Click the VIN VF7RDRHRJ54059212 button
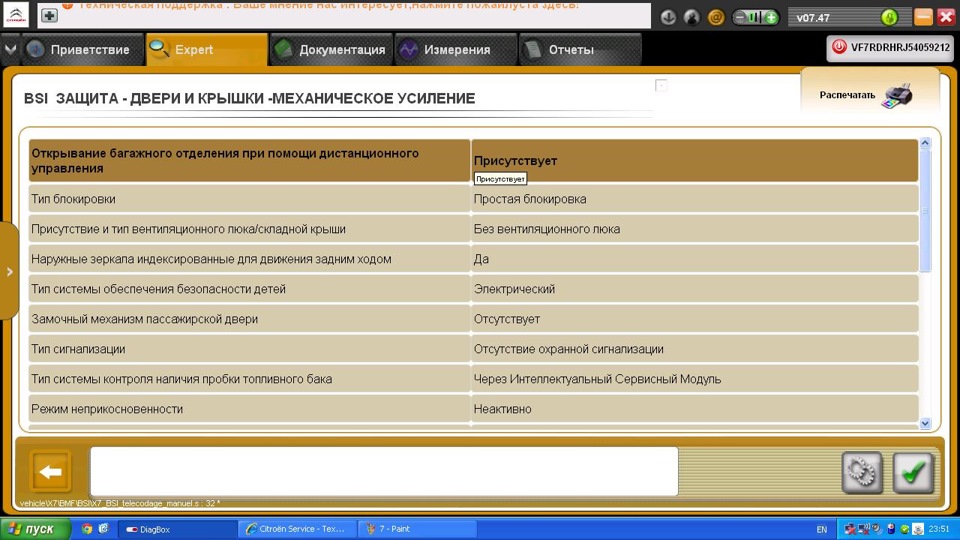960x540 pixels. tap(890, 48)
